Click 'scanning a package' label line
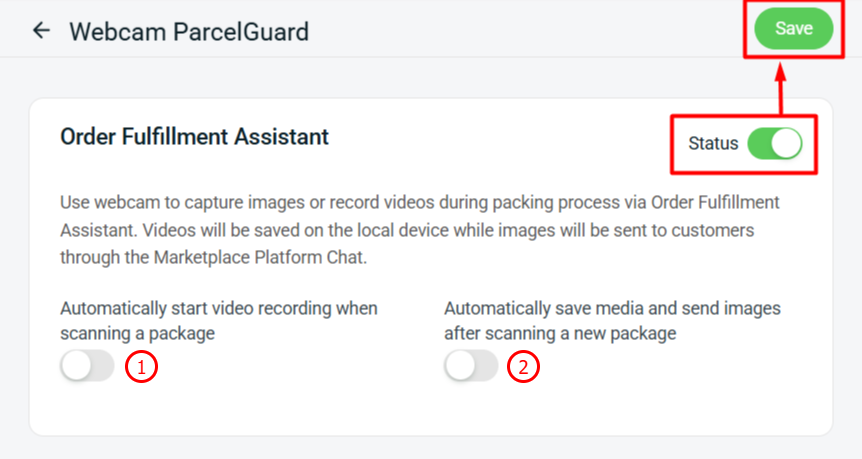The width and height of the screenshot is (862, 459). [x=137, y=334]
